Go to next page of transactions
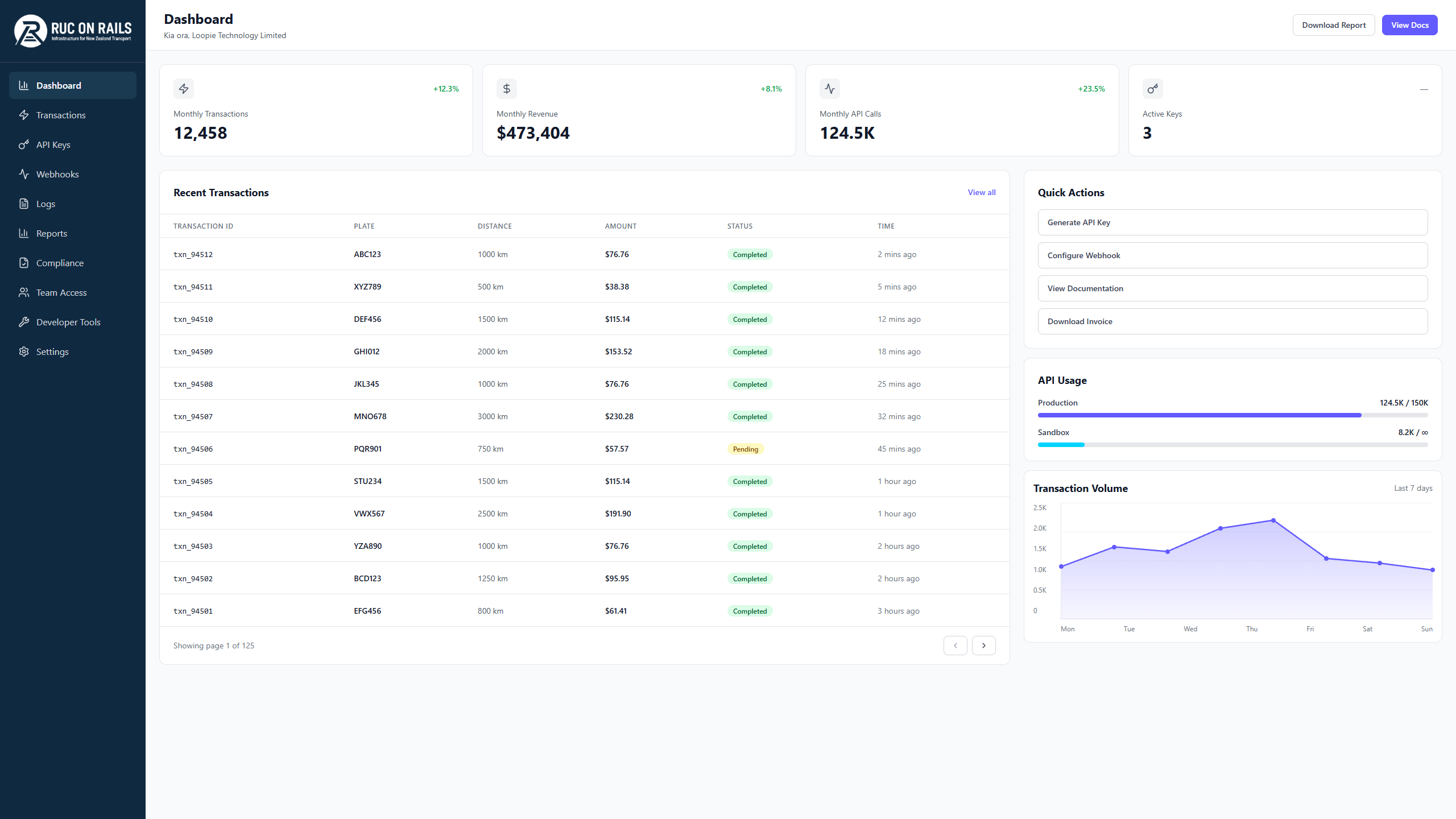 [983, 646]
